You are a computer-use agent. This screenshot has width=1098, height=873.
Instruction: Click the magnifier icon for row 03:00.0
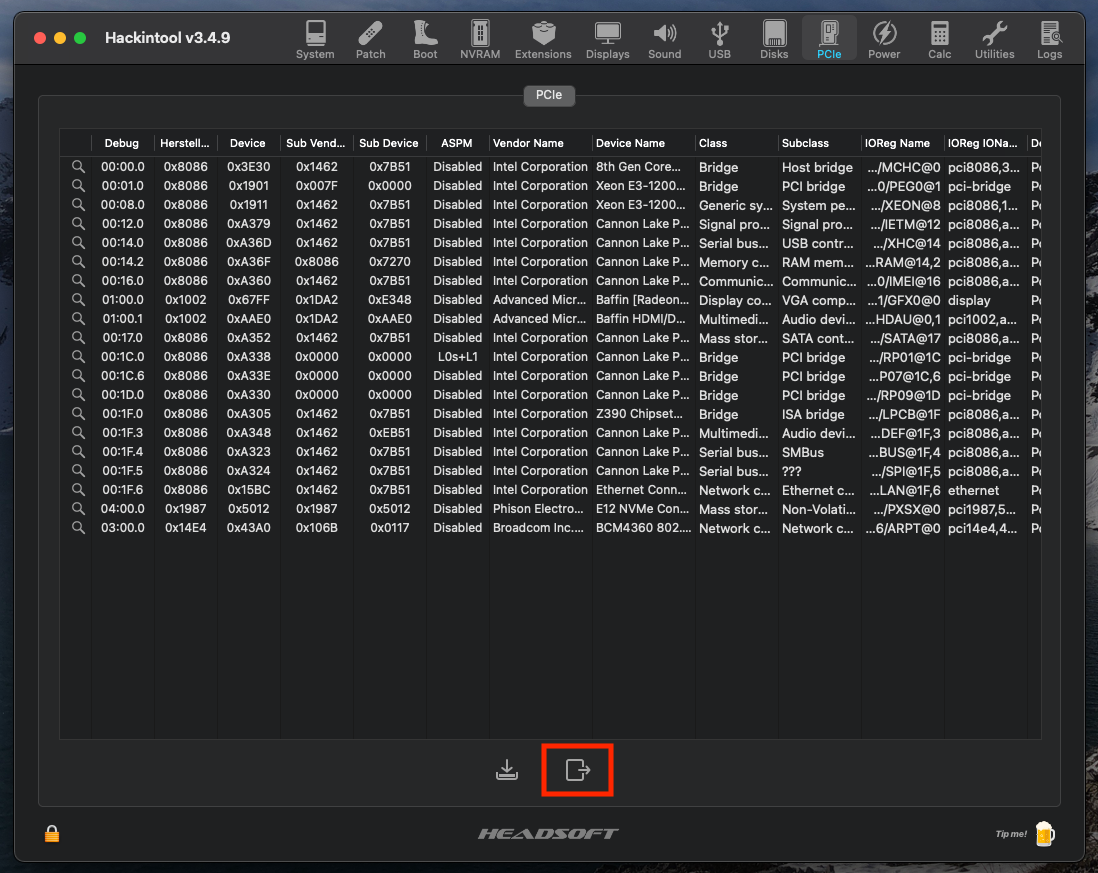click(x=78, y=527)
